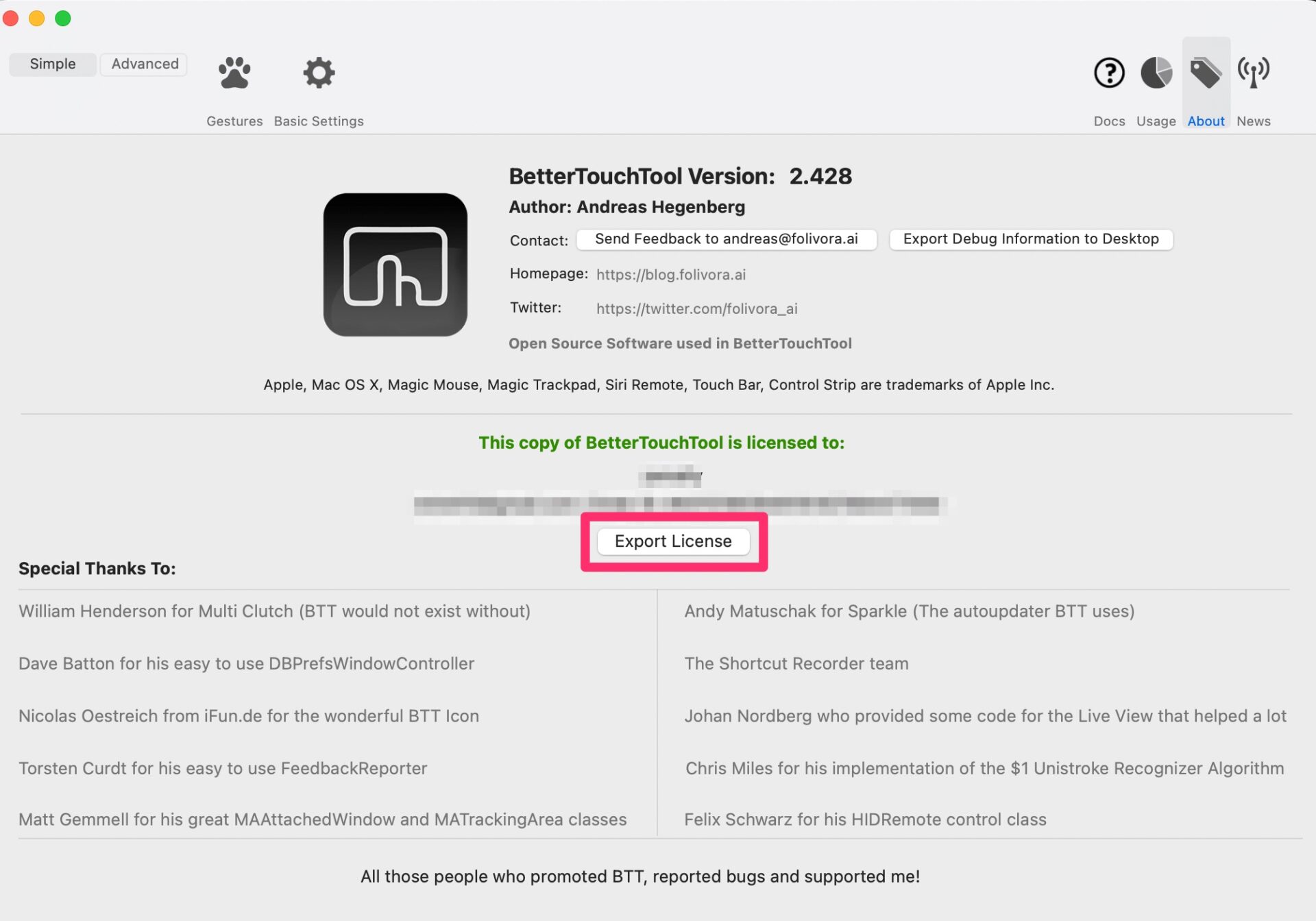Open the Docs question mark icon
The width and height of the screenshot is (1316, 921).
click(x=1109, y=73)
